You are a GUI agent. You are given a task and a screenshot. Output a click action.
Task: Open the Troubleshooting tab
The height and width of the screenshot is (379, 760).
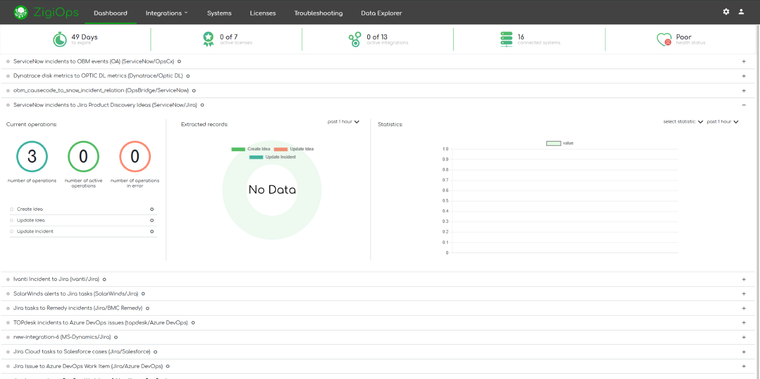coord(318,13)
